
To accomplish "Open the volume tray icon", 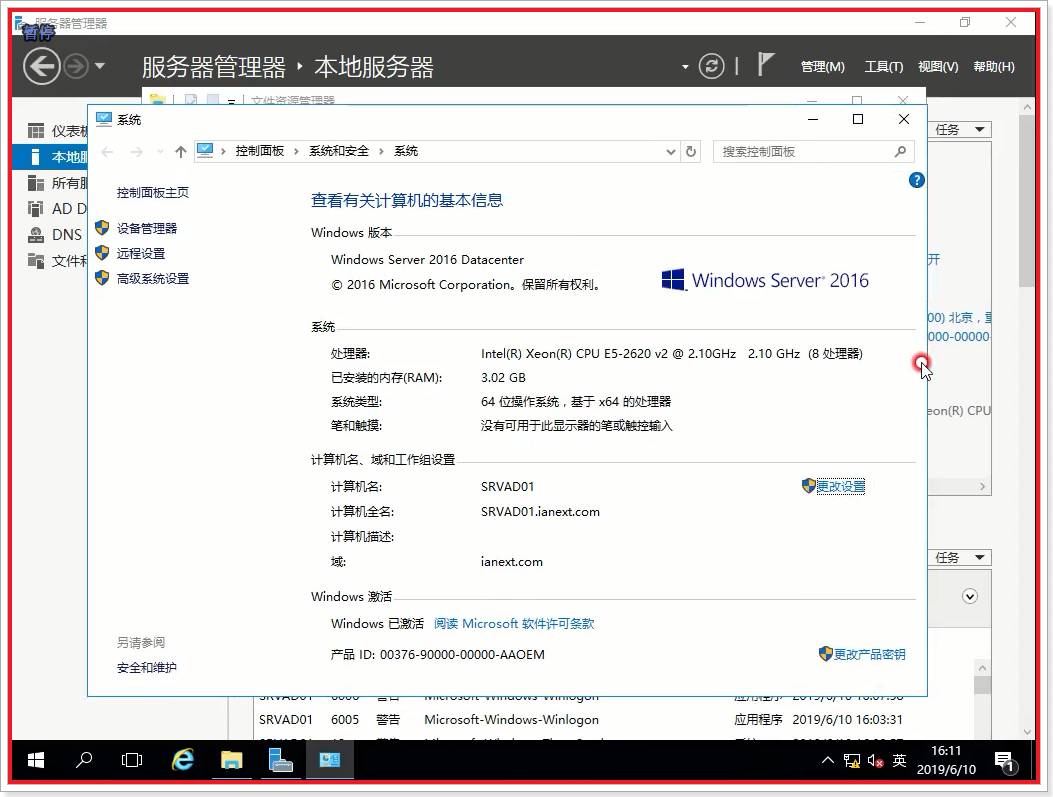I will tap(875, 761).
